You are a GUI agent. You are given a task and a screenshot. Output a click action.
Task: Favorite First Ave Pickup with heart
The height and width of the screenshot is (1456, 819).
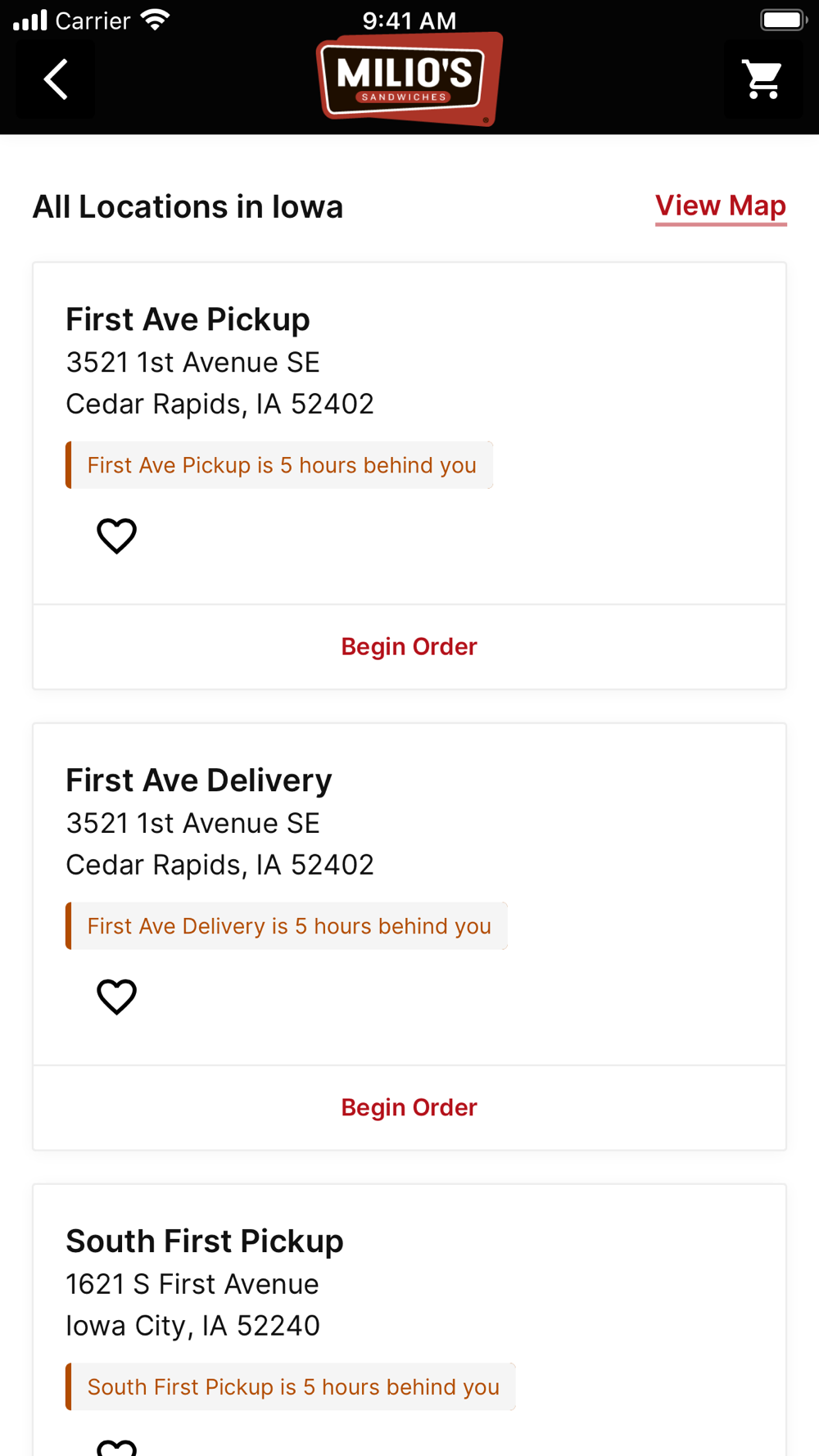pyautogui.click(x=116, y=536)
